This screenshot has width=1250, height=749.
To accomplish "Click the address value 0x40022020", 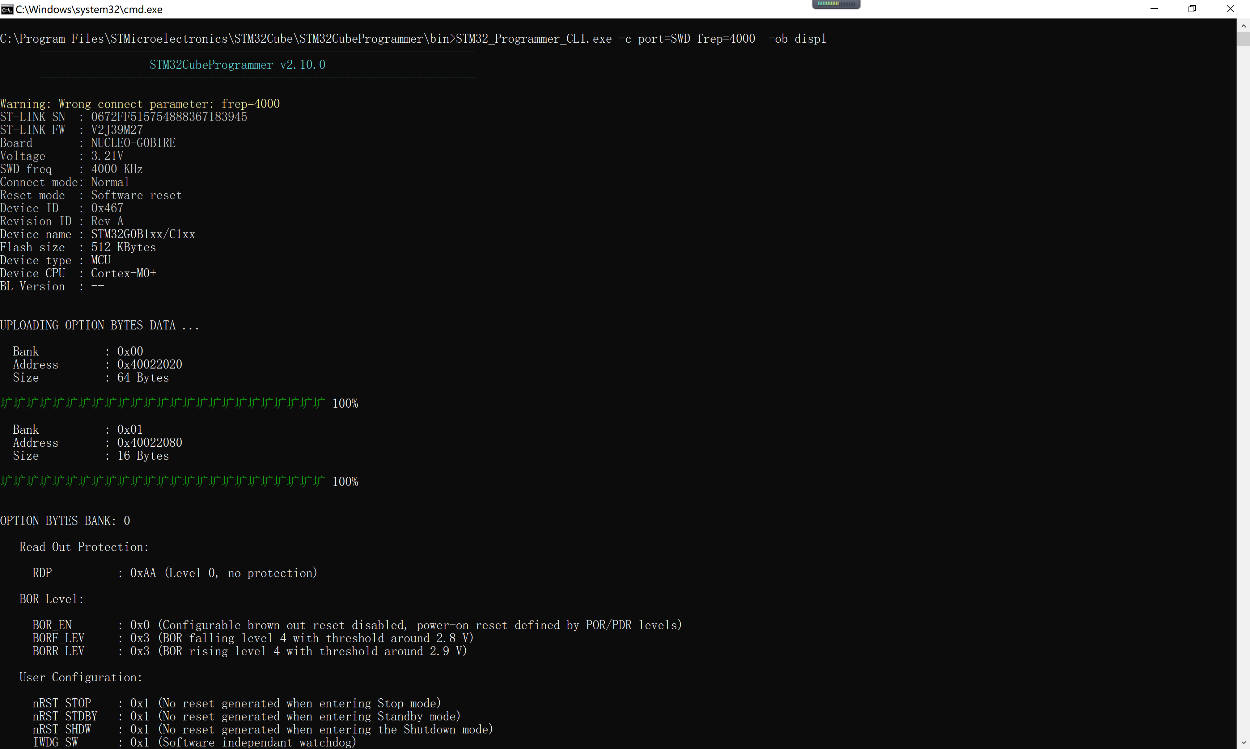I will (149, 365).
